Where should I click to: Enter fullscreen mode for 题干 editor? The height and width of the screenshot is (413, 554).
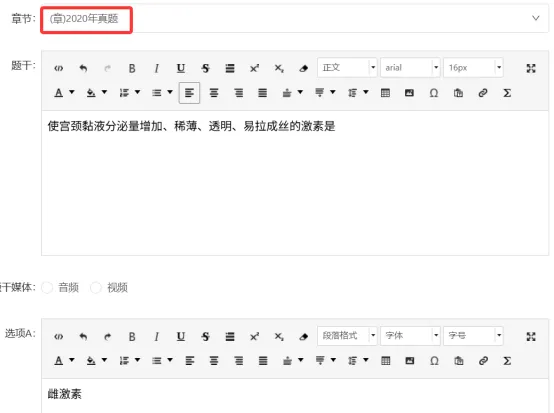[x=531, y=68]
